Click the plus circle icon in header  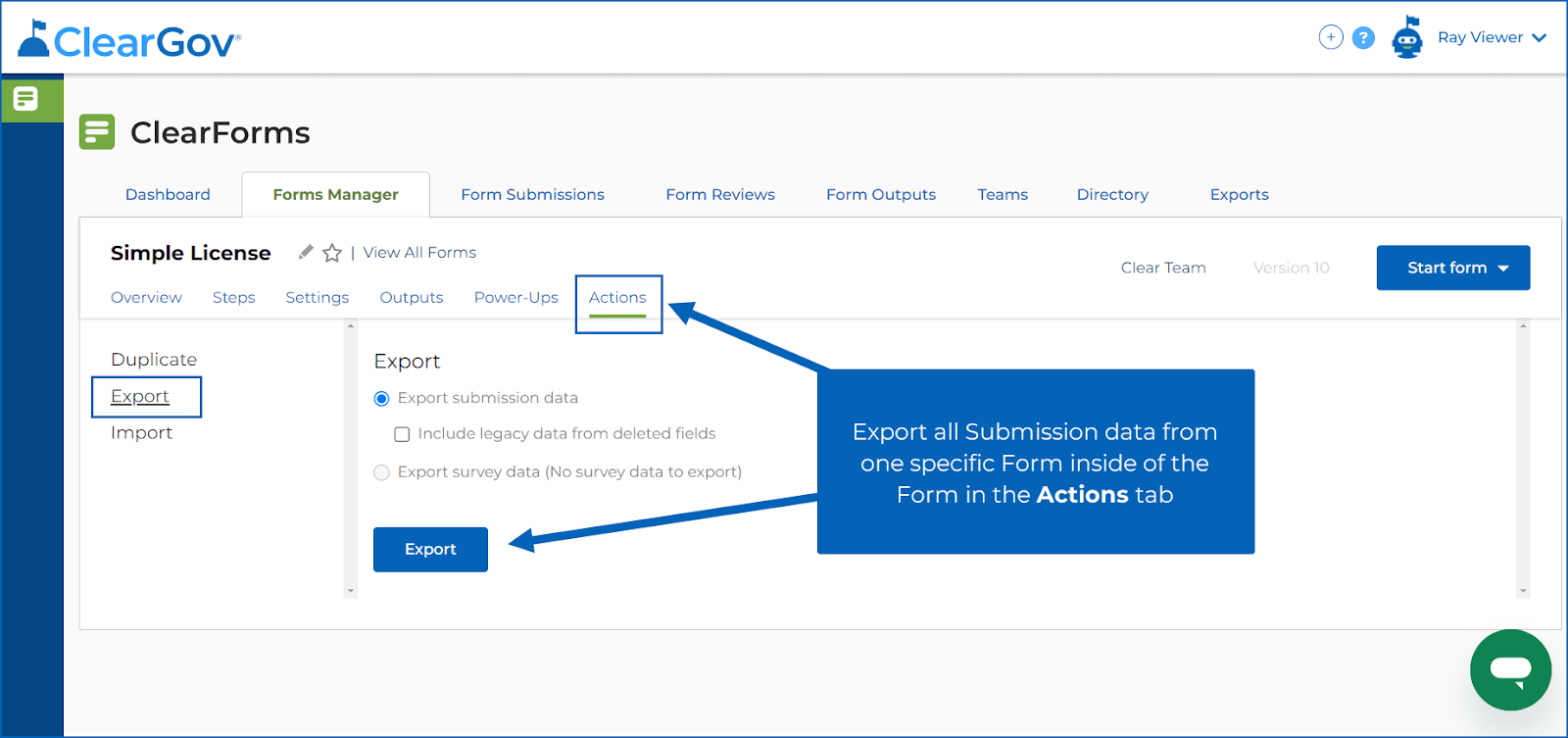click(x=1331, y=37)
